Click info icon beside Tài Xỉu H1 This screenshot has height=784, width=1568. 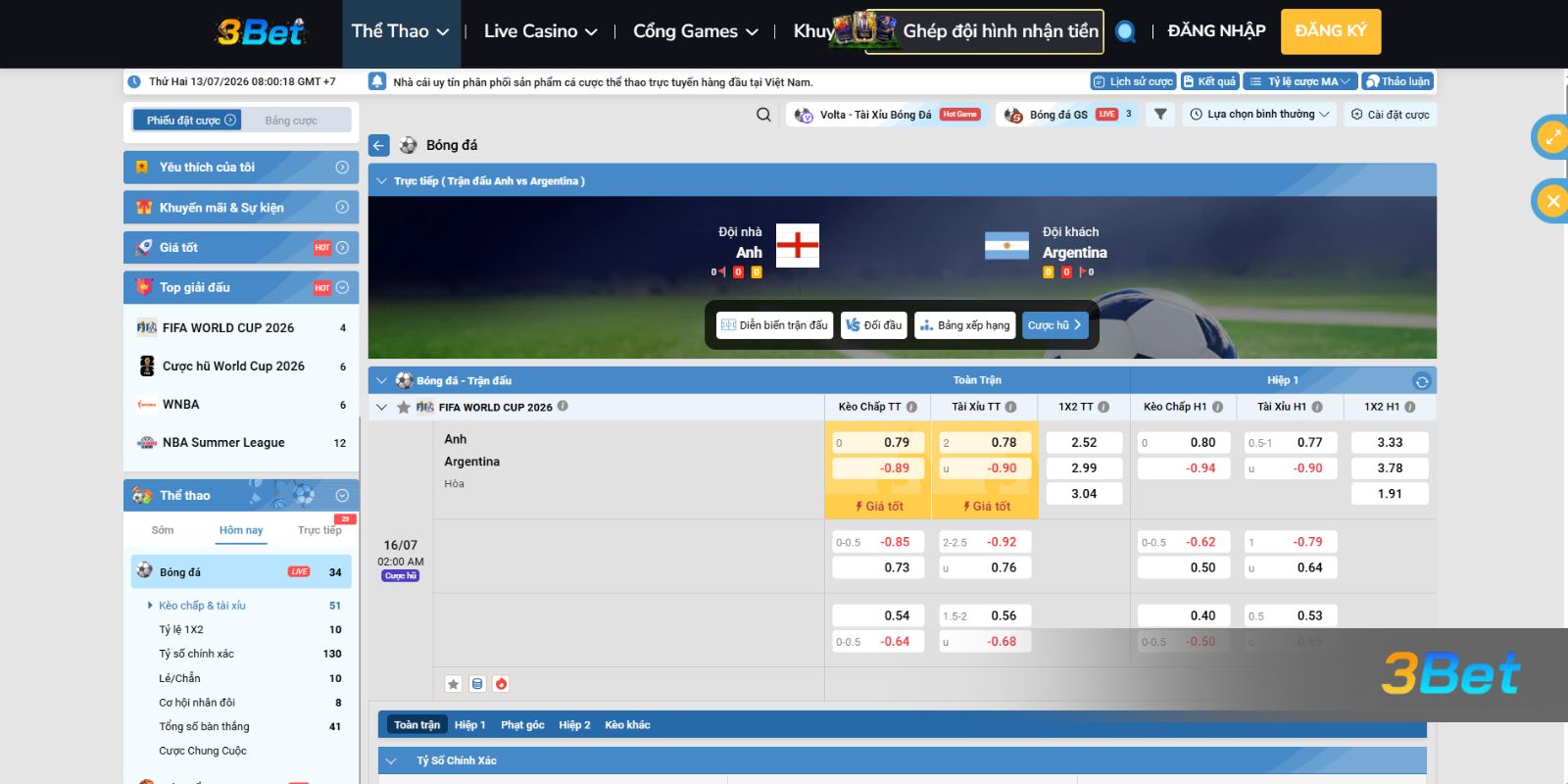1317,407
